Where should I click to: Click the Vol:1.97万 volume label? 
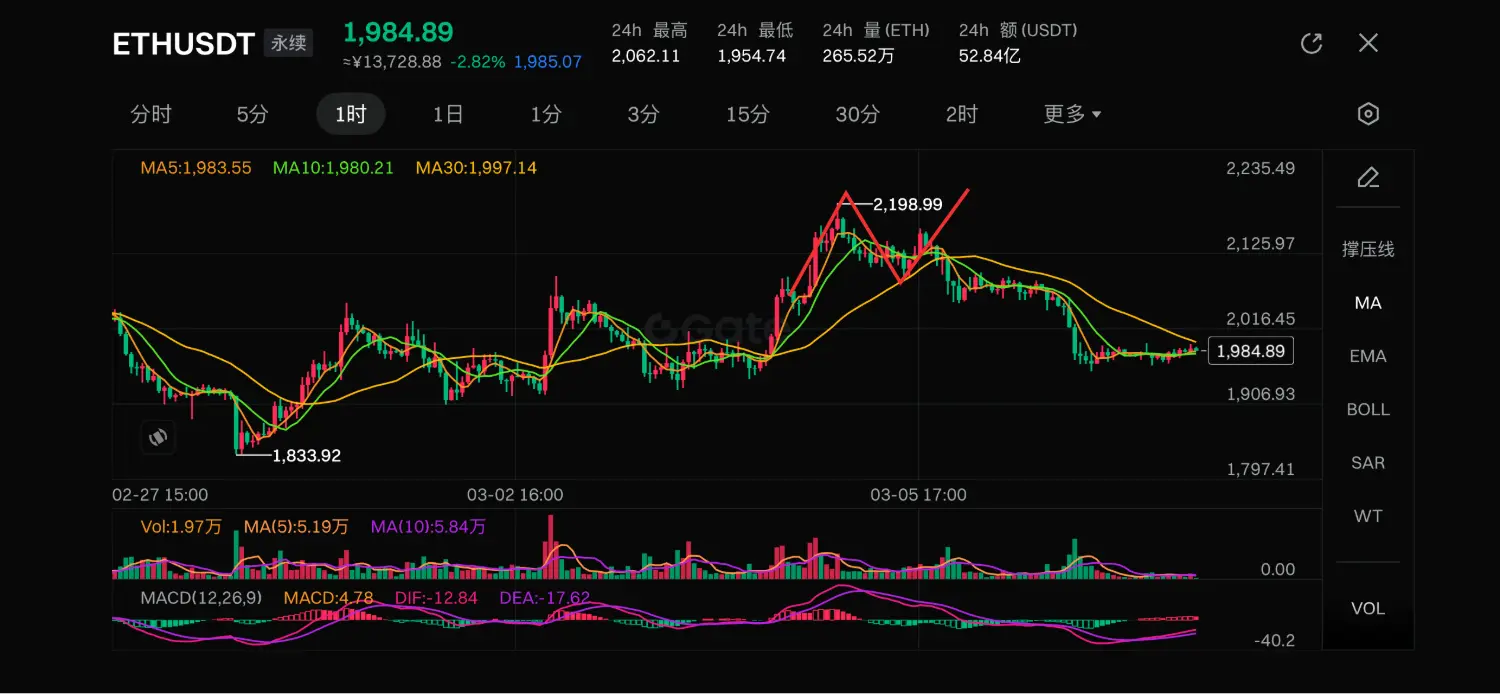click(181, 526)
